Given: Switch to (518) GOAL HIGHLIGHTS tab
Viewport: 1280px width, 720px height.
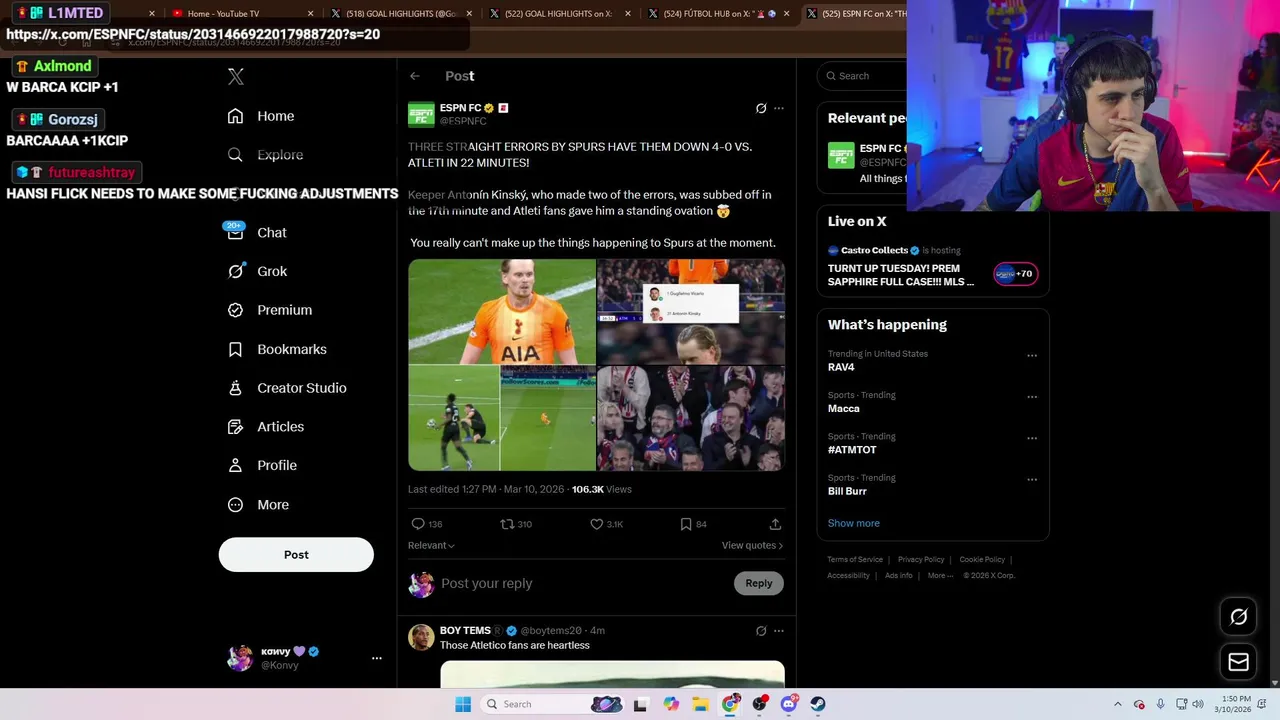Looking at the screenshot, I should [400, 14].
